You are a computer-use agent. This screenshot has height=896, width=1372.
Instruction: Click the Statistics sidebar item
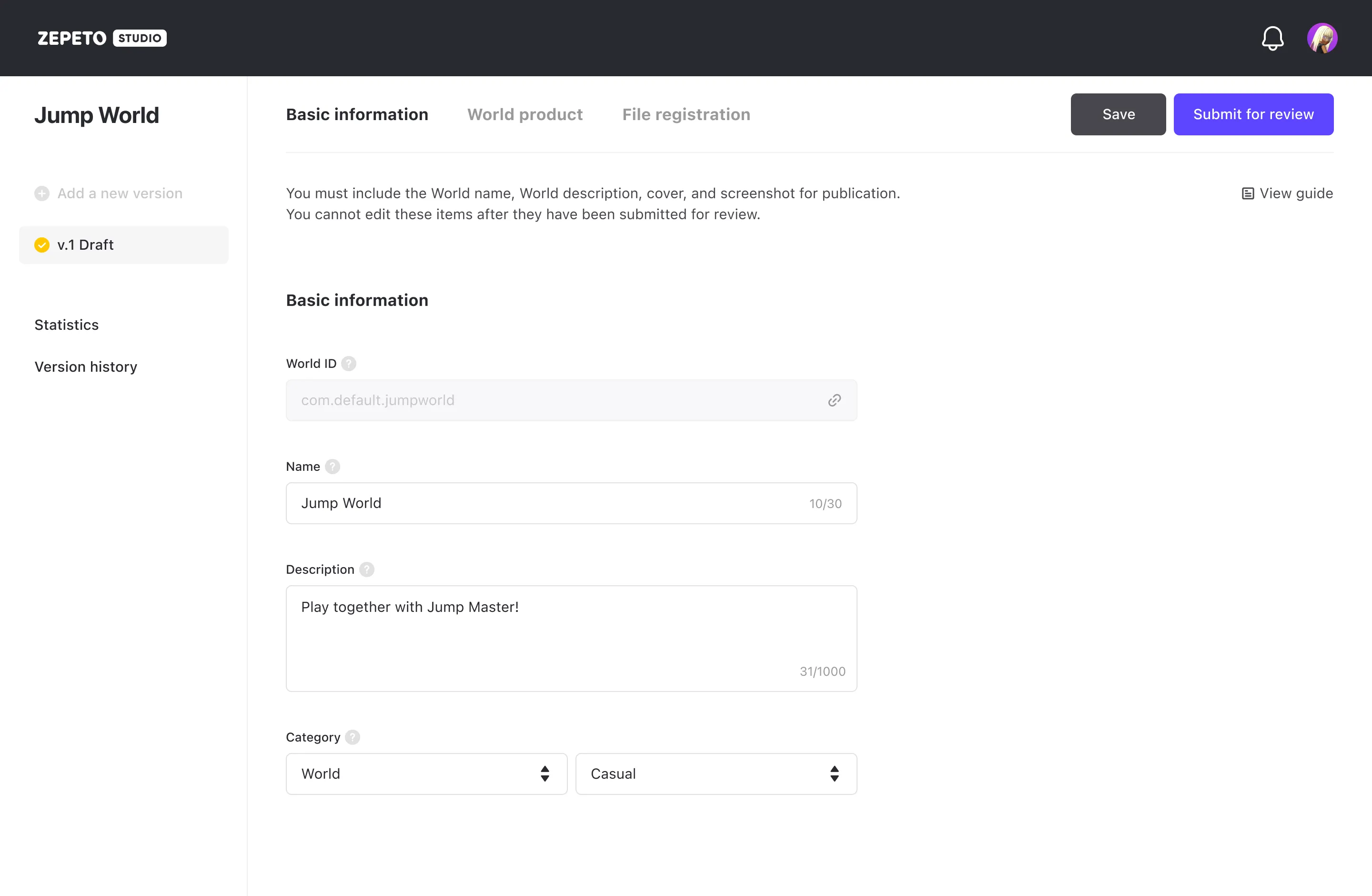(x=67, y=324)
